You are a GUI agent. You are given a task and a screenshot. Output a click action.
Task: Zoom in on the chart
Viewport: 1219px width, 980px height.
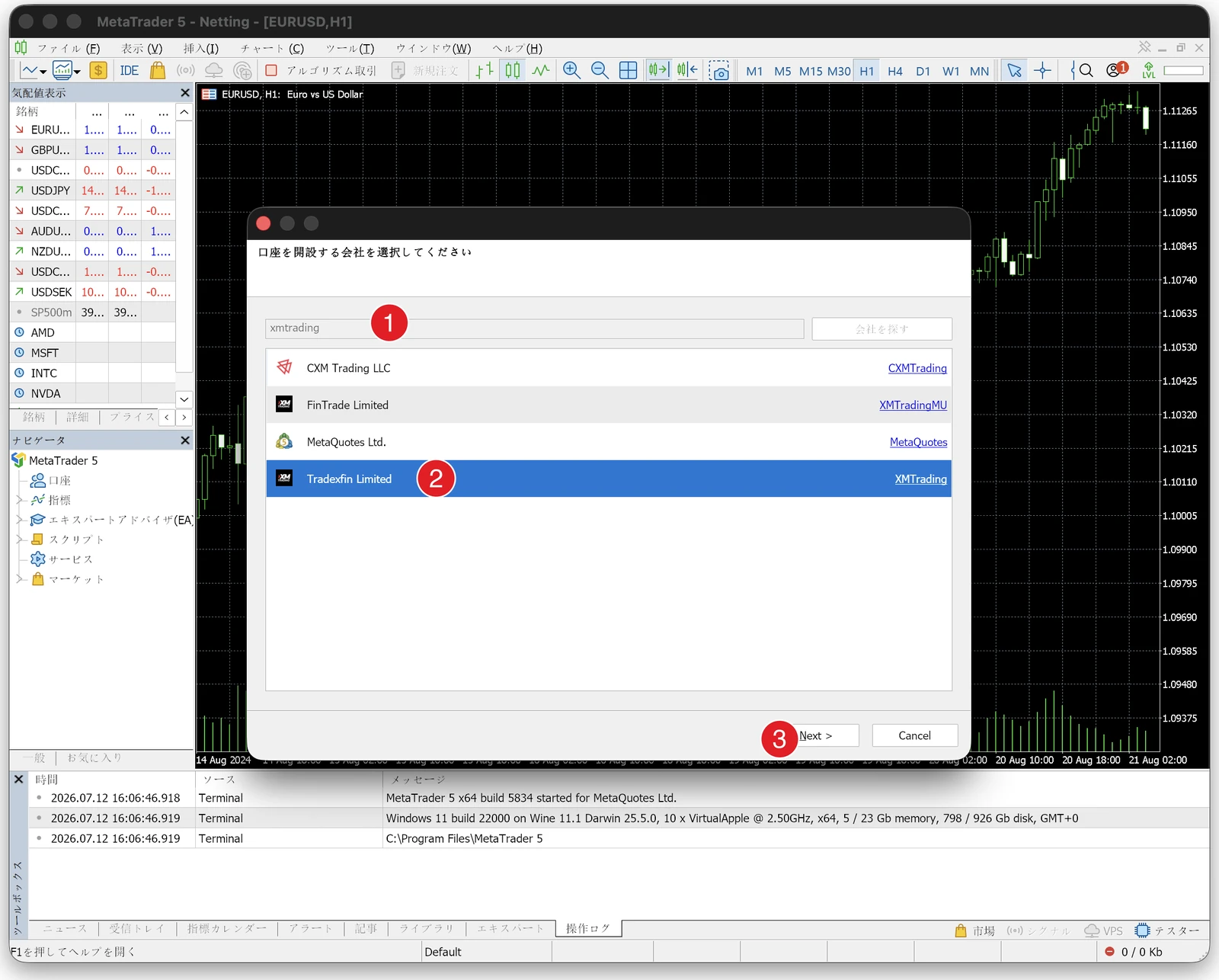(x=571, y=71)
